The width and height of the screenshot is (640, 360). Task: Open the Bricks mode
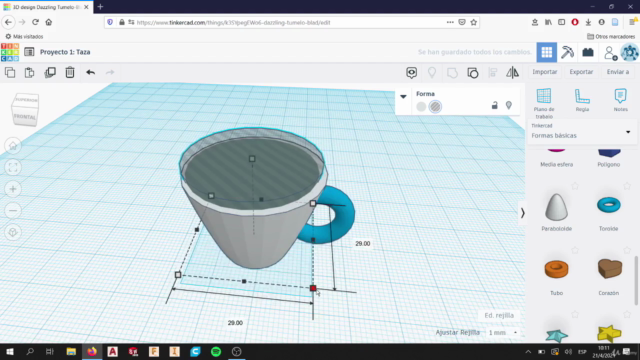pyautogui.click(x=588, y=52)
